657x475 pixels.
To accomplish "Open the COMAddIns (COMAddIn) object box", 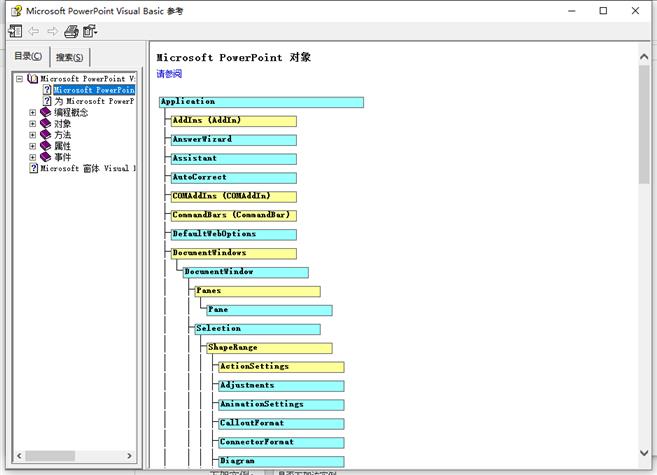I will (x=234, y=196).
